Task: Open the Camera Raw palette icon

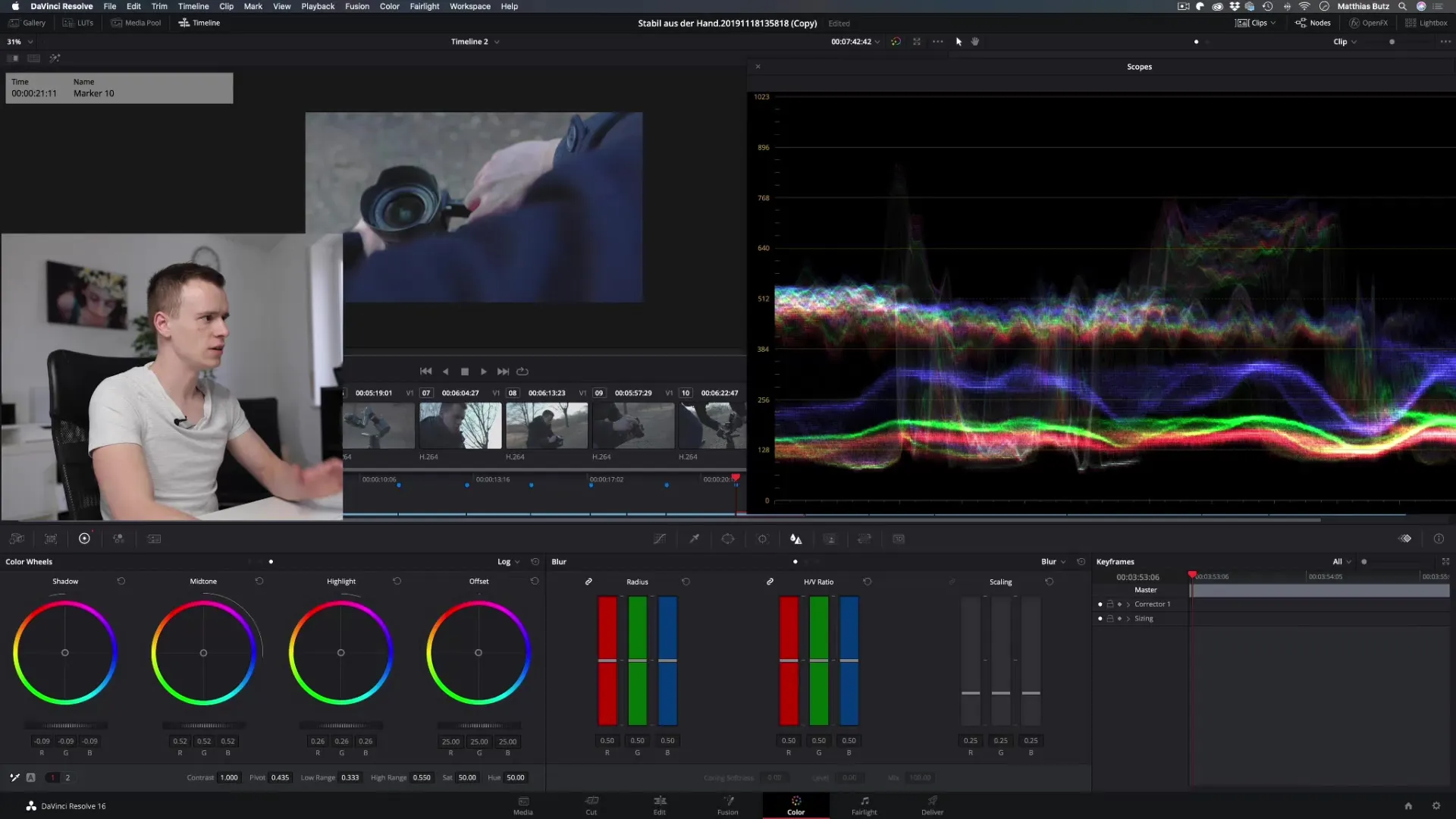Action: point(17,538)
